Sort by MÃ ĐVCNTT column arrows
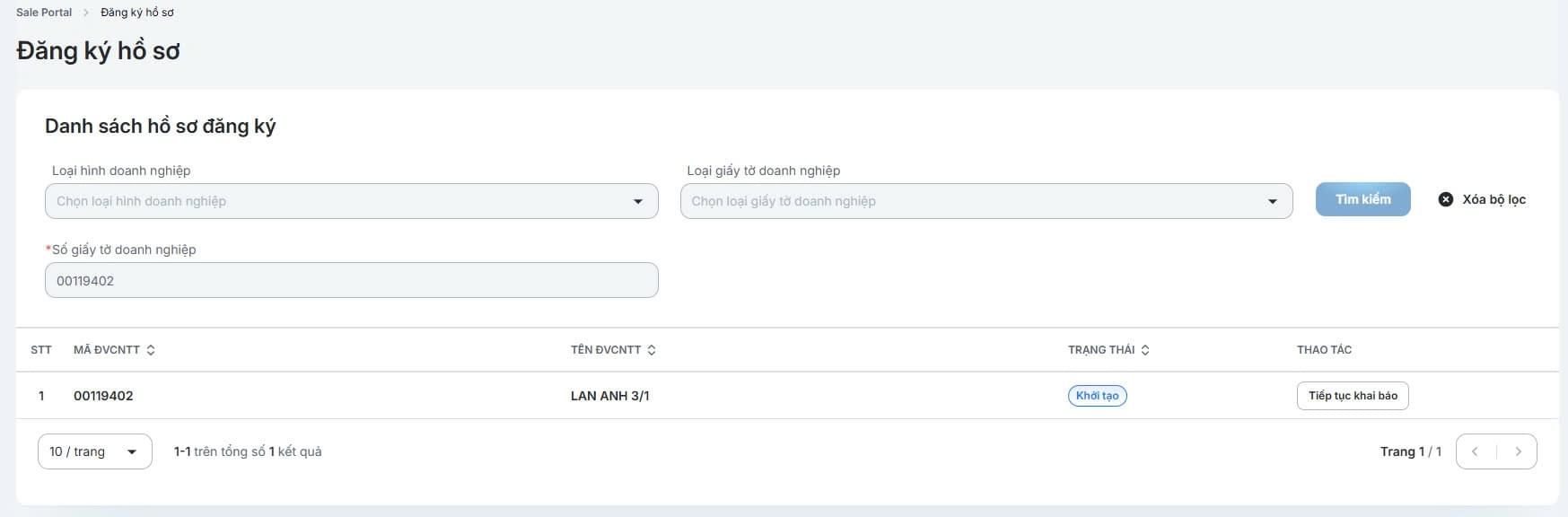Viewport: 1568px width, 517px height. click(x=151, y=350)
